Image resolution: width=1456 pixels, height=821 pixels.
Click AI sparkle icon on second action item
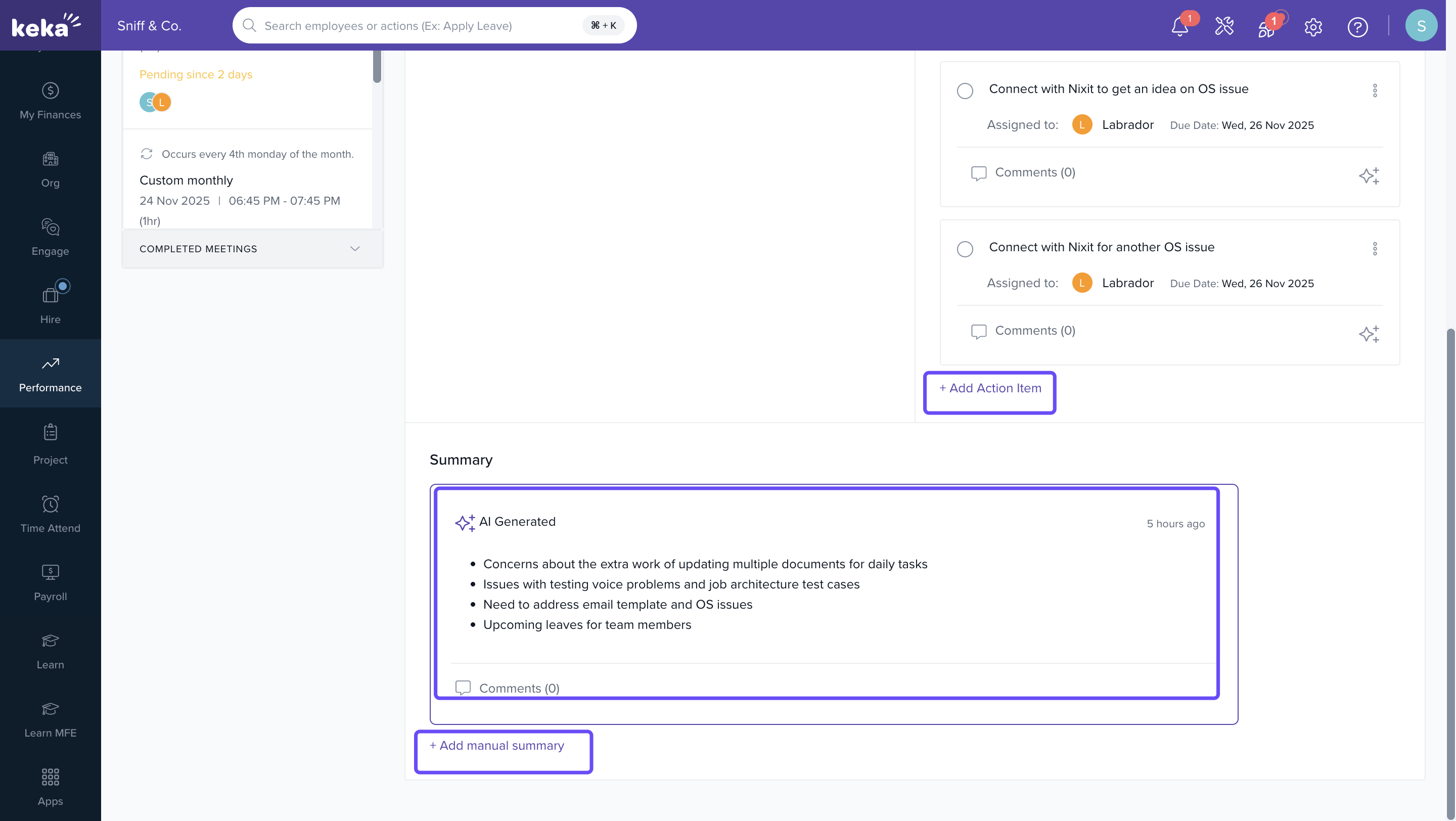pyautogui.click(x=1369, y=334)
